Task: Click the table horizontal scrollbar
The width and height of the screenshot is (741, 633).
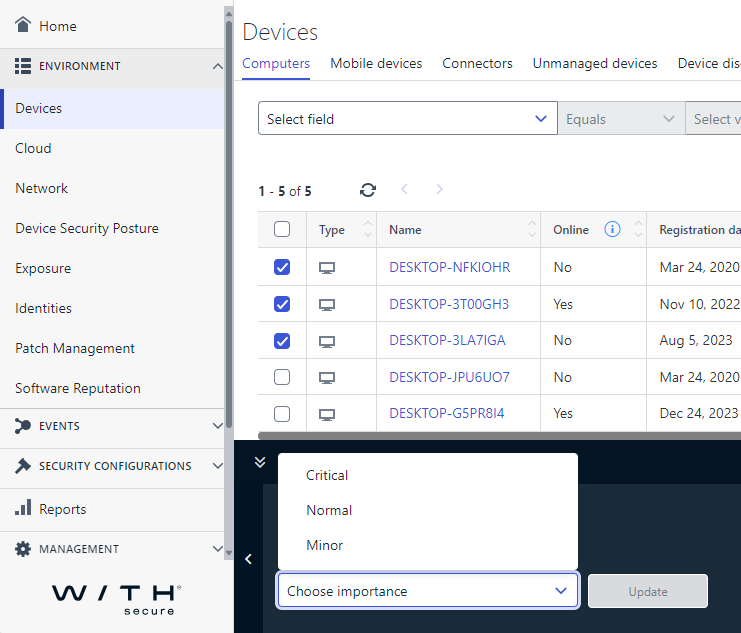Action: click(499, 436)
